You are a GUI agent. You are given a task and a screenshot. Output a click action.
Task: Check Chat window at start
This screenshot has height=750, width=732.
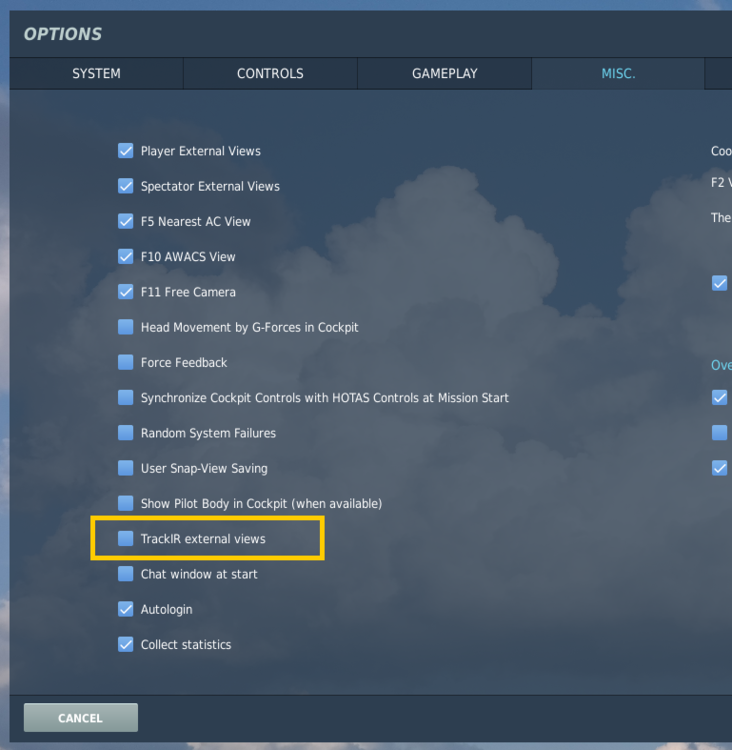coord(126,574)
